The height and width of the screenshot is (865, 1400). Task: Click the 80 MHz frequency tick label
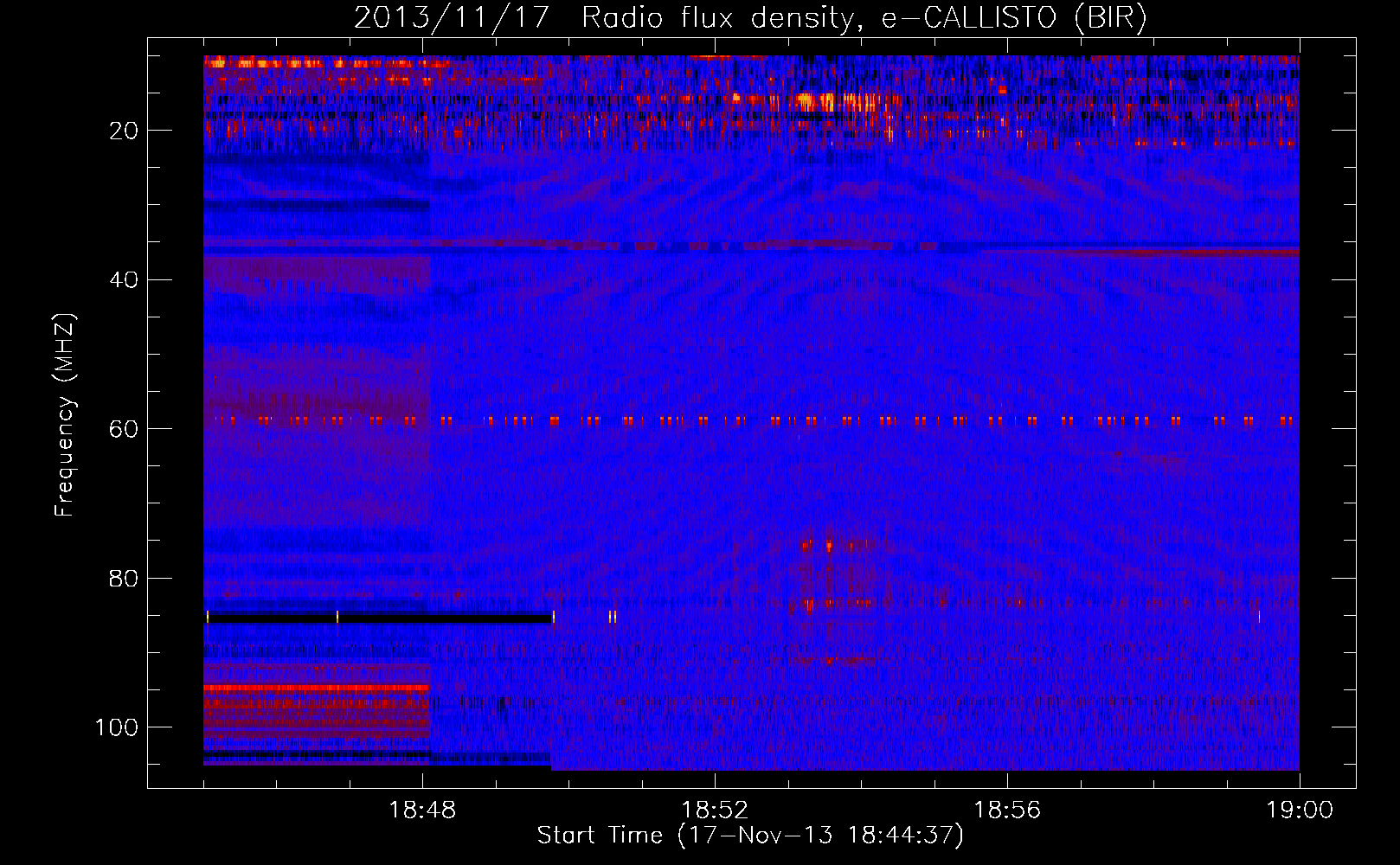(x=125, y=578)
